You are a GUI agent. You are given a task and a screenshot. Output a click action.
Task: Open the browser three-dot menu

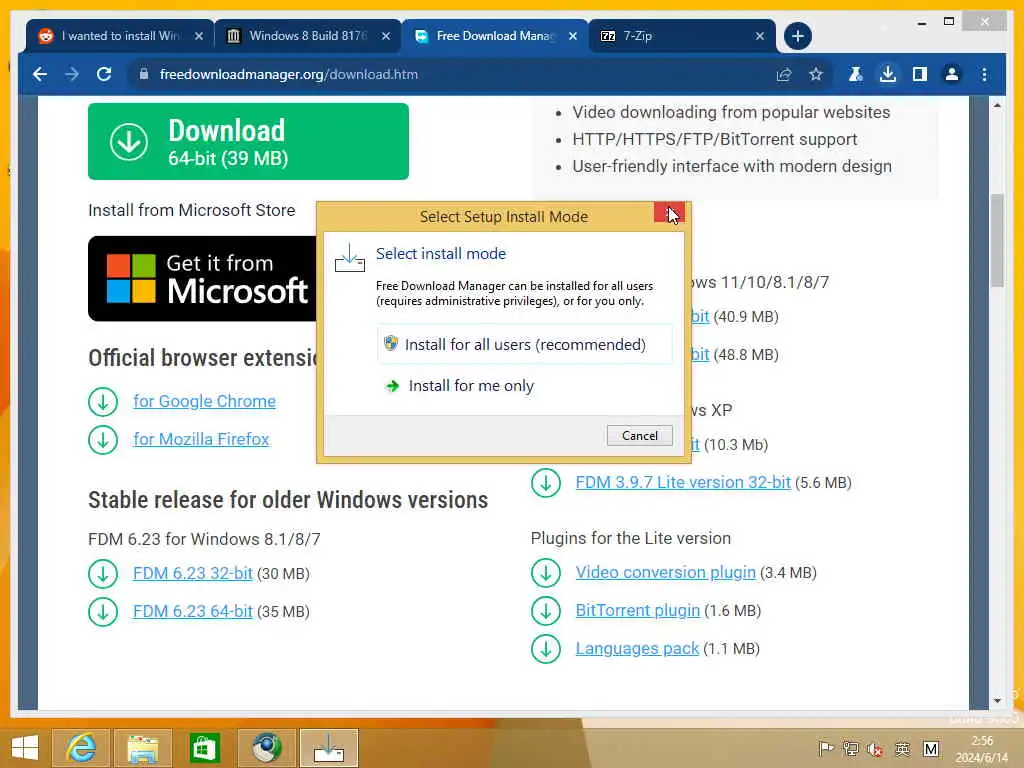(x=984, y=74)
